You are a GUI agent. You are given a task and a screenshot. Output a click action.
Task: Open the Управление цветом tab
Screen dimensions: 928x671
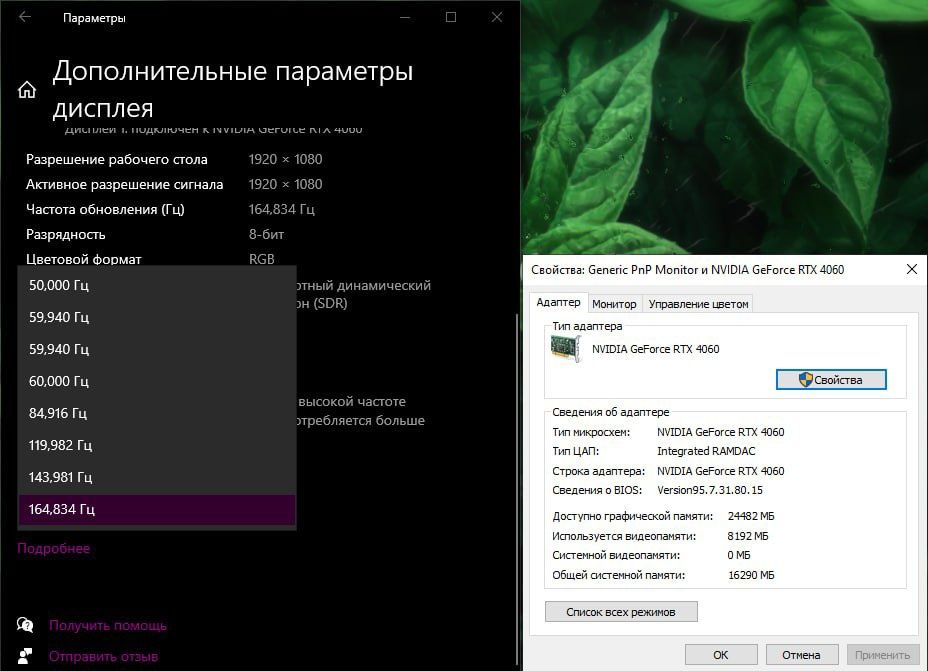(x=698, y=304)
